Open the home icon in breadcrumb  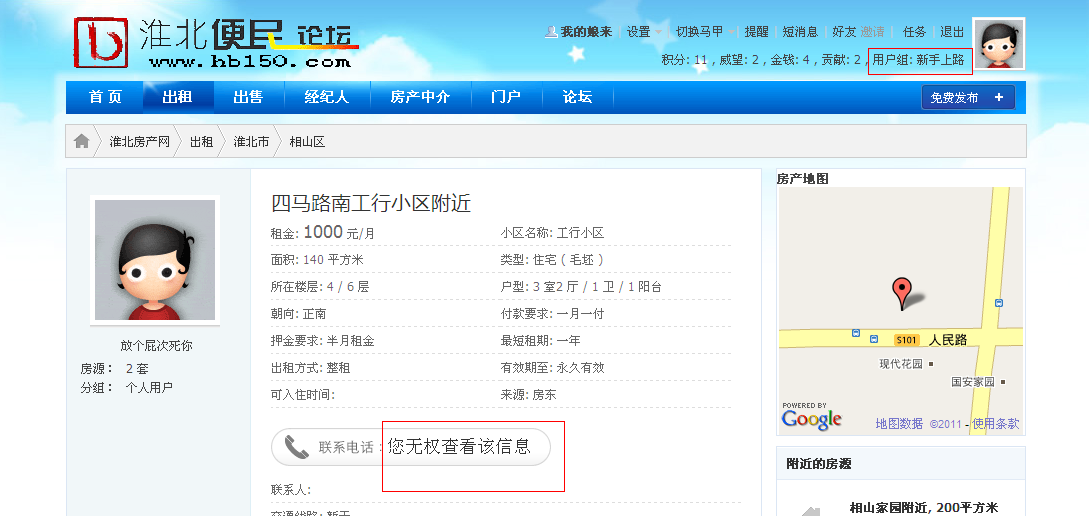82,142
